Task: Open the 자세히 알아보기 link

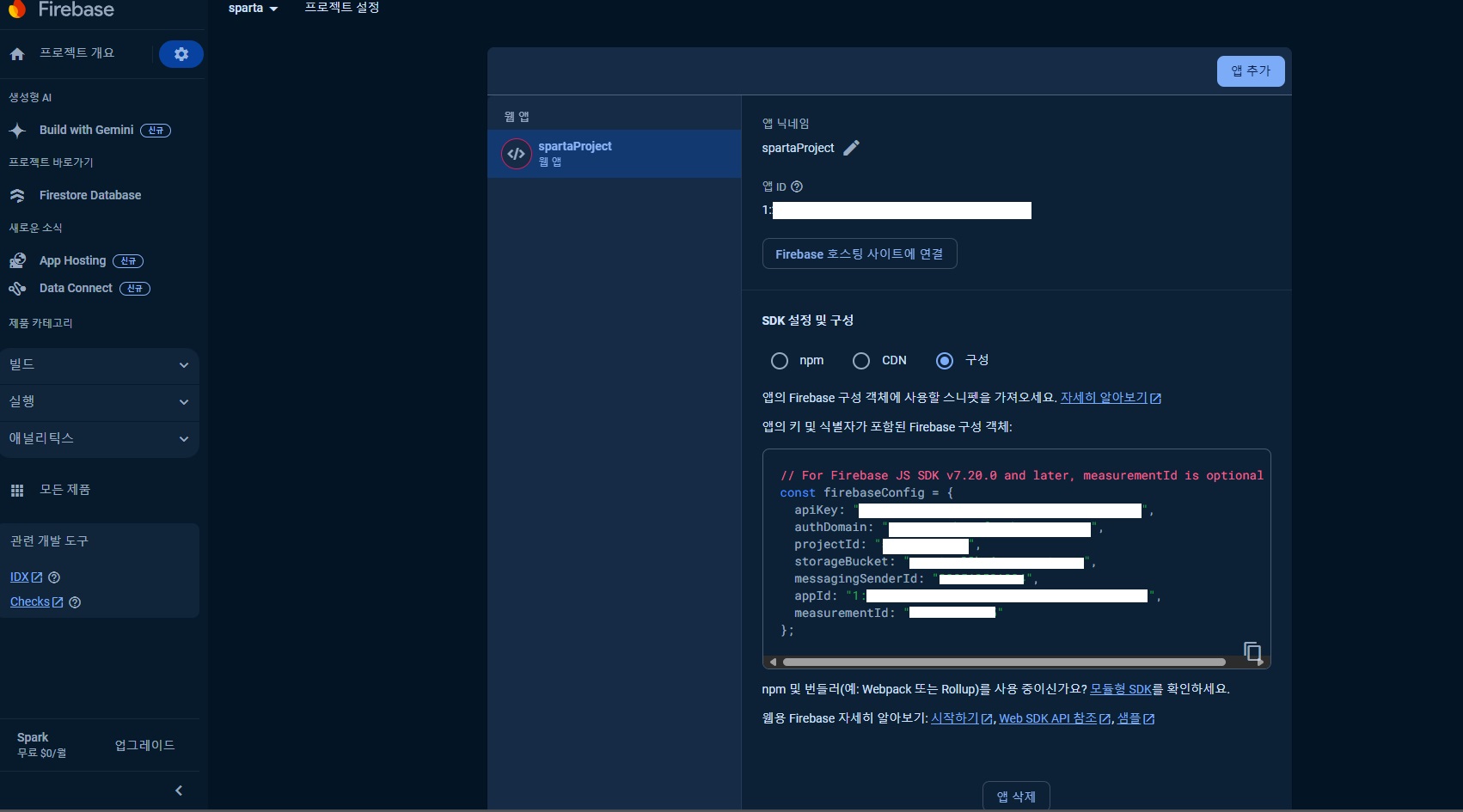Action: (x=1111, y=398)
